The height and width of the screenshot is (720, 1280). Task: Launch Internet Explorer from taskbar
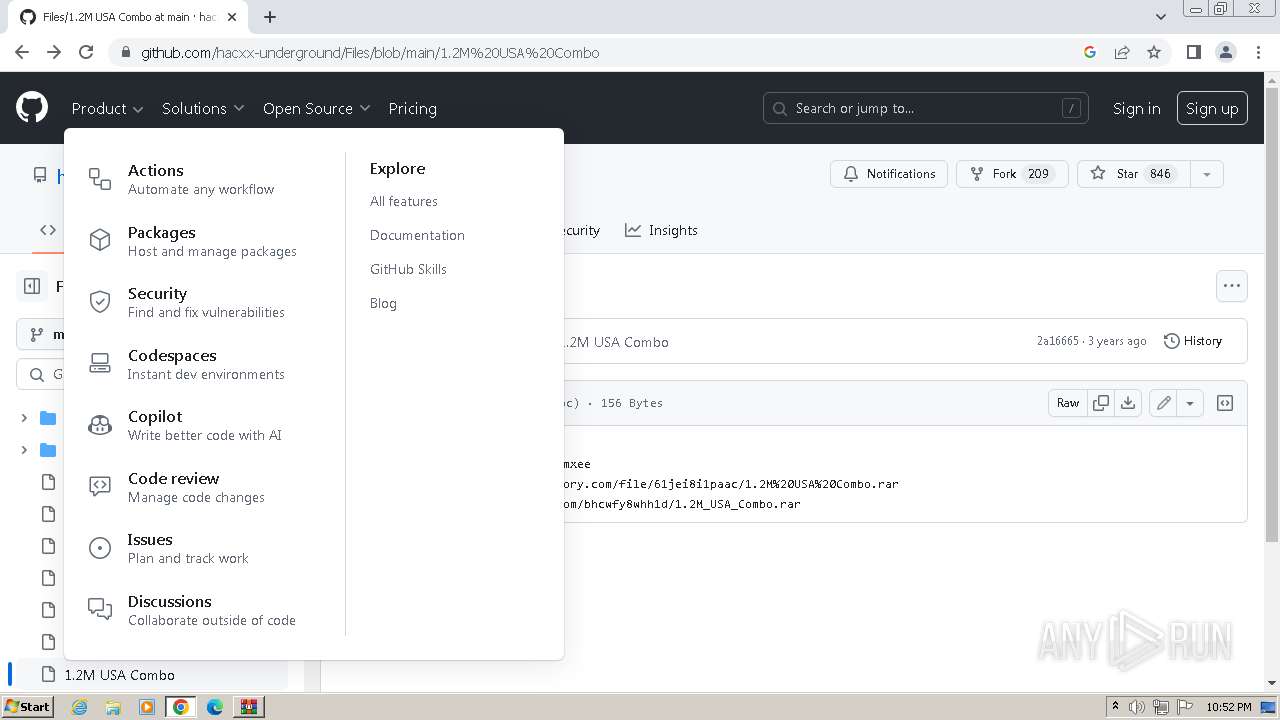(x=80, y=706)
